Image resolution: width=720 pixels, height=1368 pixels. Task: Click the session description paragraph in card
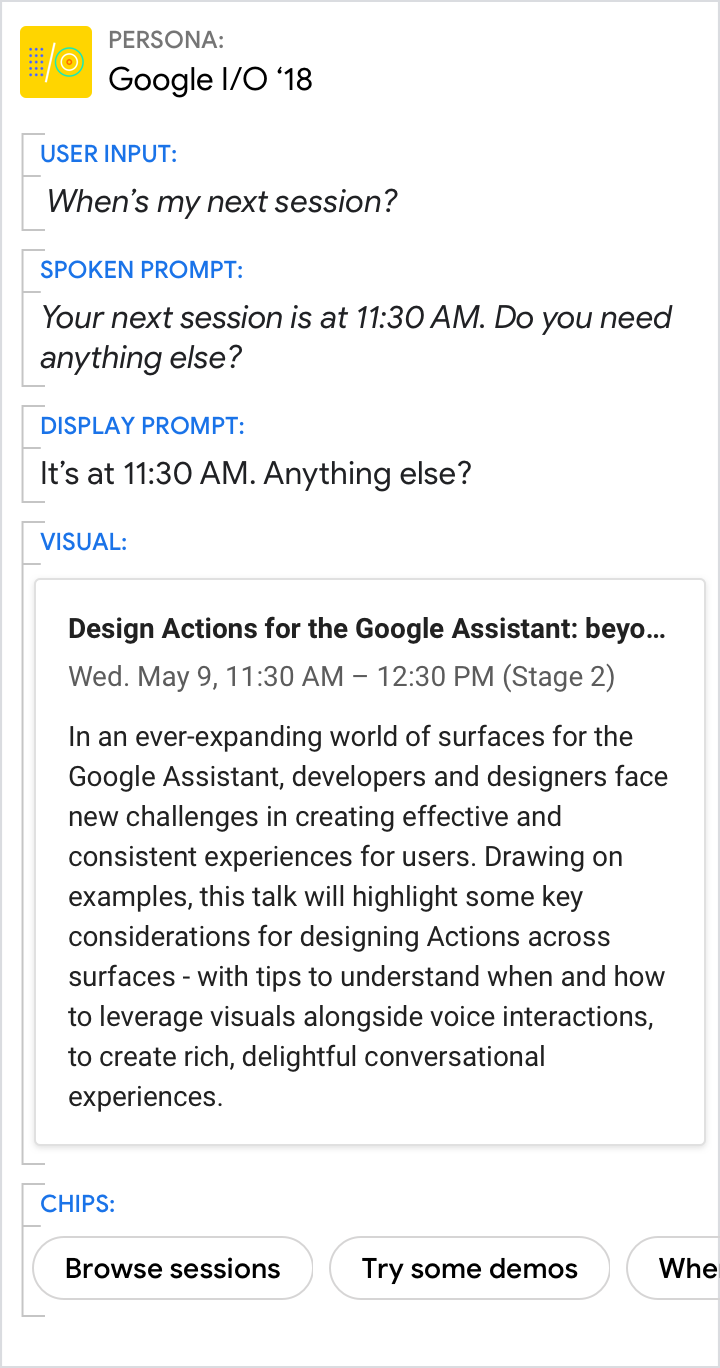click(367, 916)
